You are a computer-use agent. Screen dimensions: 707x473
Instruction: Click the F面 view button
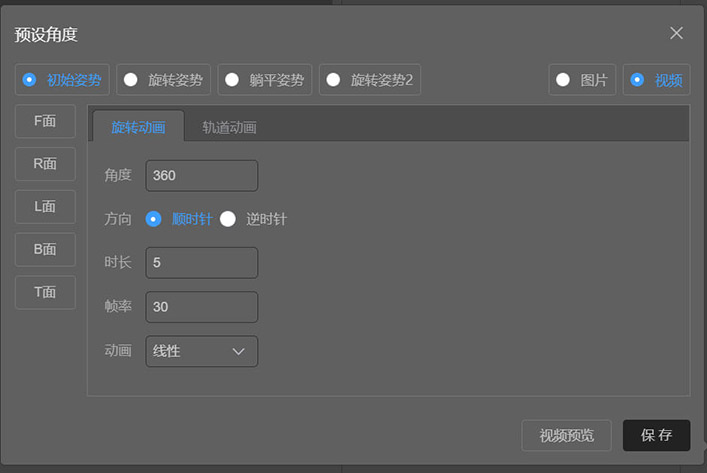click(45, 121)
